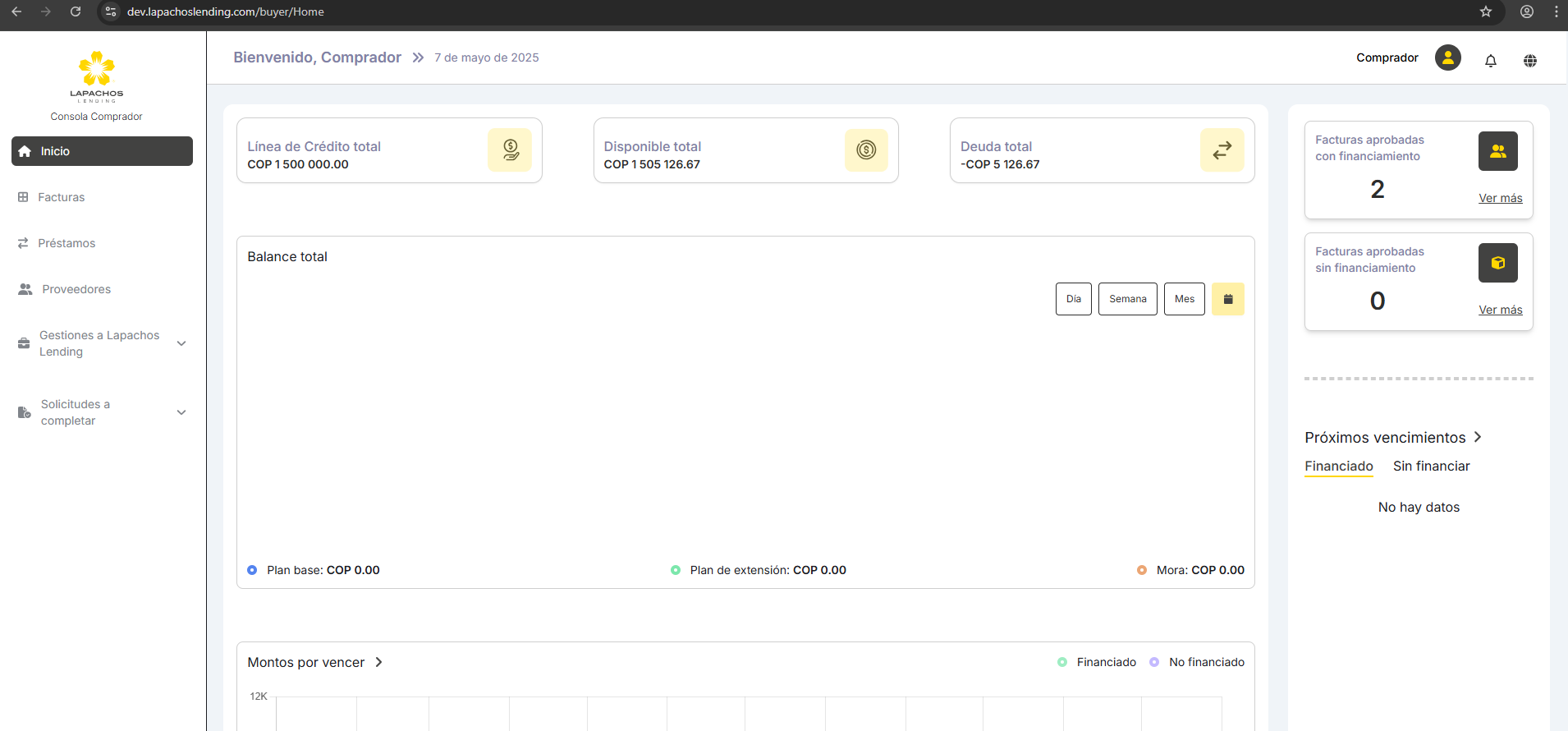
Task: Open Facturas in the sidebar
Action: 61,197
